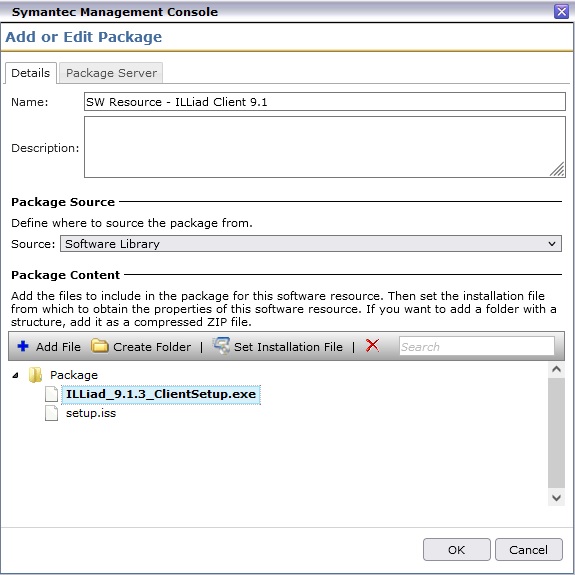Image resolution: width=575 pixels, height=575 pixels.
Task: Click the red X delete icon
Action: (x=372, y=345)
